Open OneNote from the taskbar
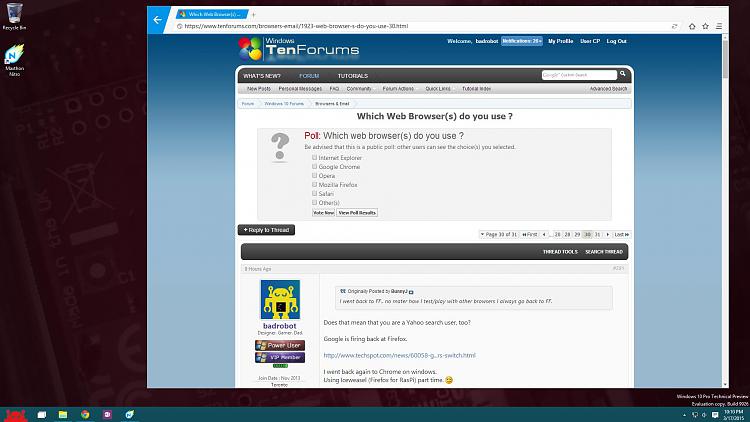The height and width of the screenshot is (422, 750). pos(107,415)
